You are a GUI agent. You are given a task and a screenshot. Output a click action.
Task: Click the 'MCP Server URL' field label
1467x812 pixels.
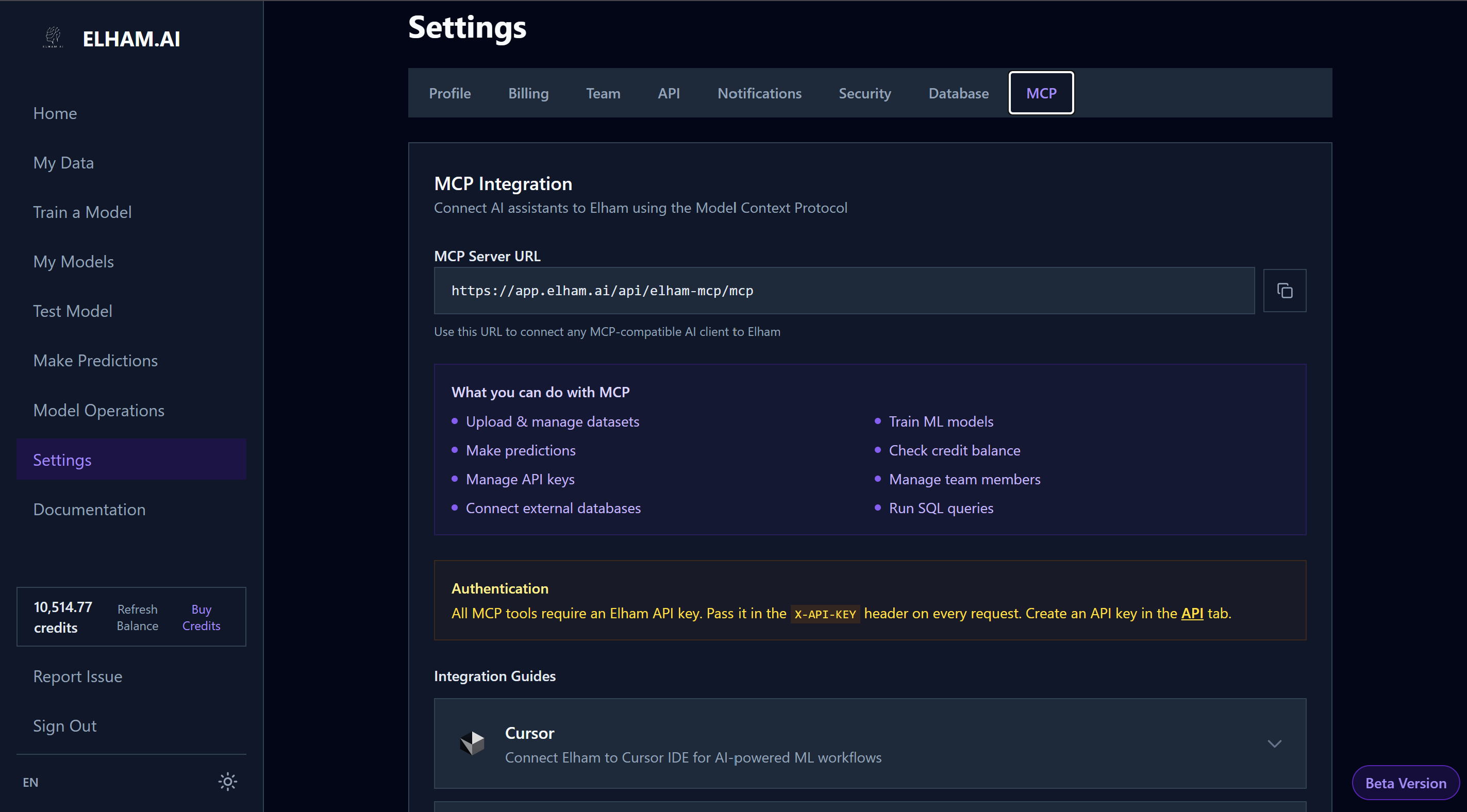click(487, 256)
